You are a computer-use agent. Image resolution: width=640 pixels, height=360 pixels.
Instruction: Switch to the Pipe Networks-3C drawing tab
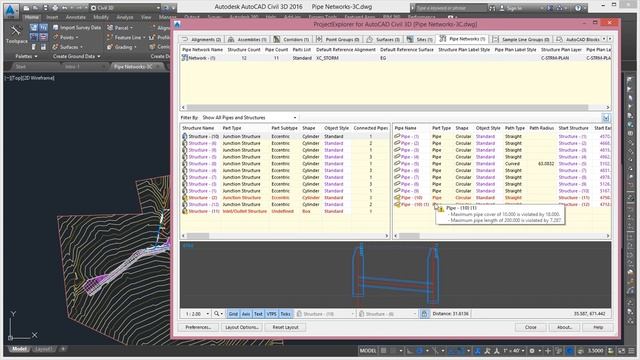point(137,67)
